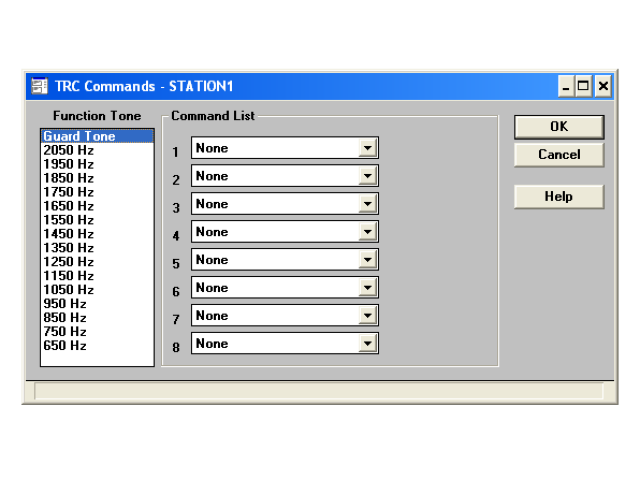Open command 1 dropdown list
640x480 pixels.
[368, 148]
